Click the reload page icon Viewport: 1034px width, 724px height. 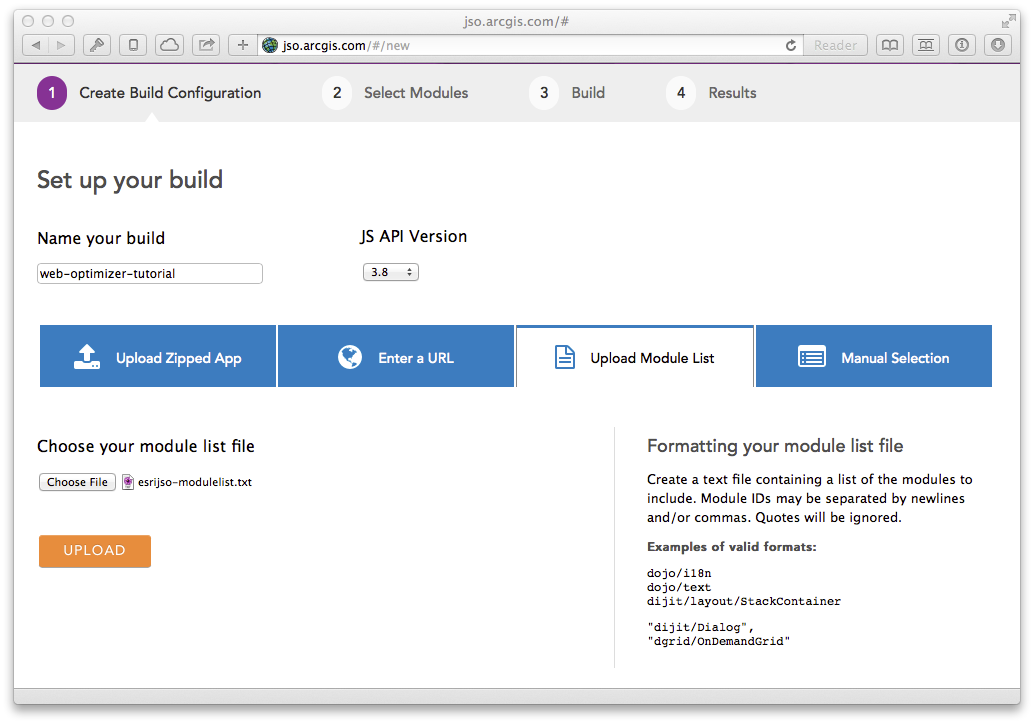click(791, 45)
